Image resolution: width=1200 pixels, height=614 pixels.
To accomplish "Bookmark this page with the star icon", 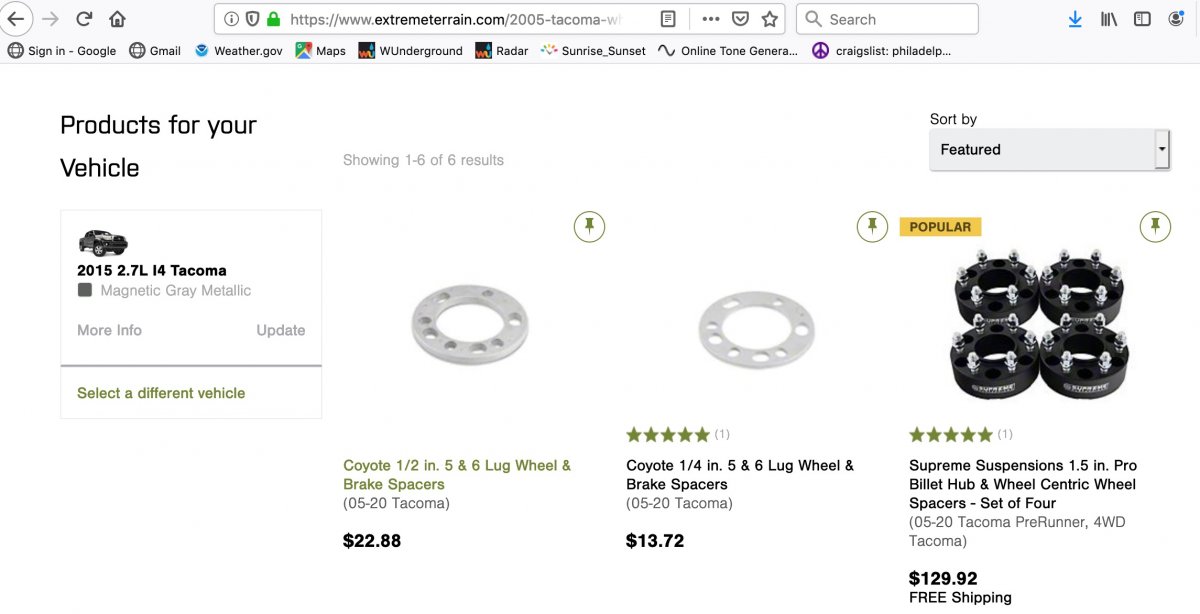I will [x=769, y=19].
